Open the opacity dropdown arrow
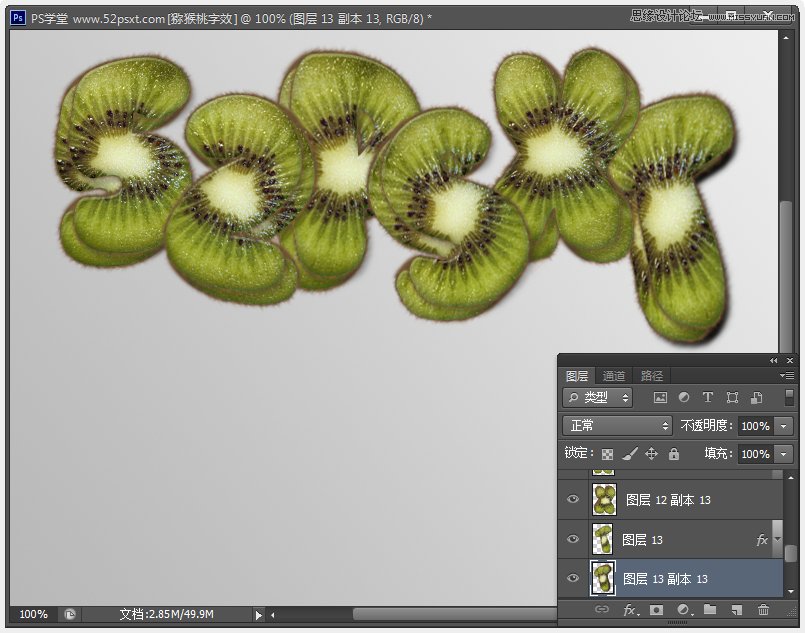Image resolution: width=805 pixels, height=633 pixels. (x=784, y=425)
